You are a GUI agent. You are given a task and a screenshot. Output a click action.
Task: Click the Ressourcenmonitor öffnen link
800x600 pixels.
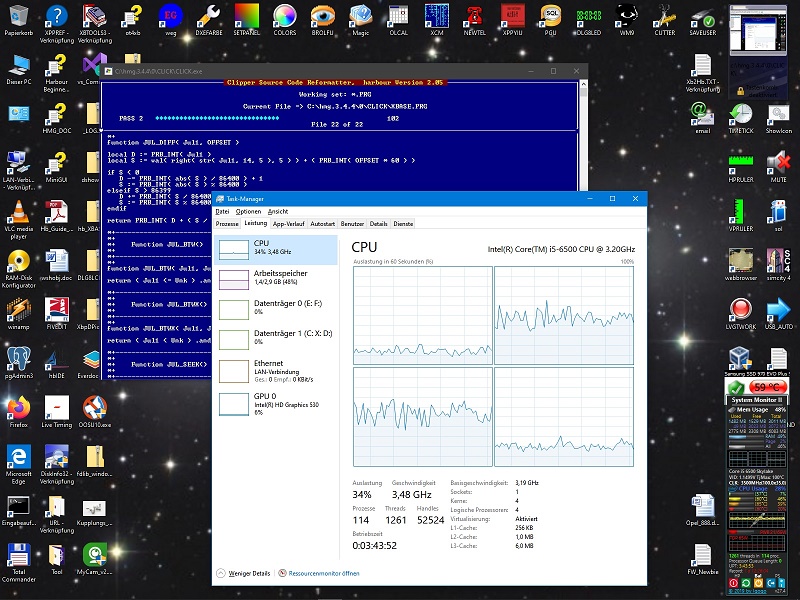click(319, 573)
